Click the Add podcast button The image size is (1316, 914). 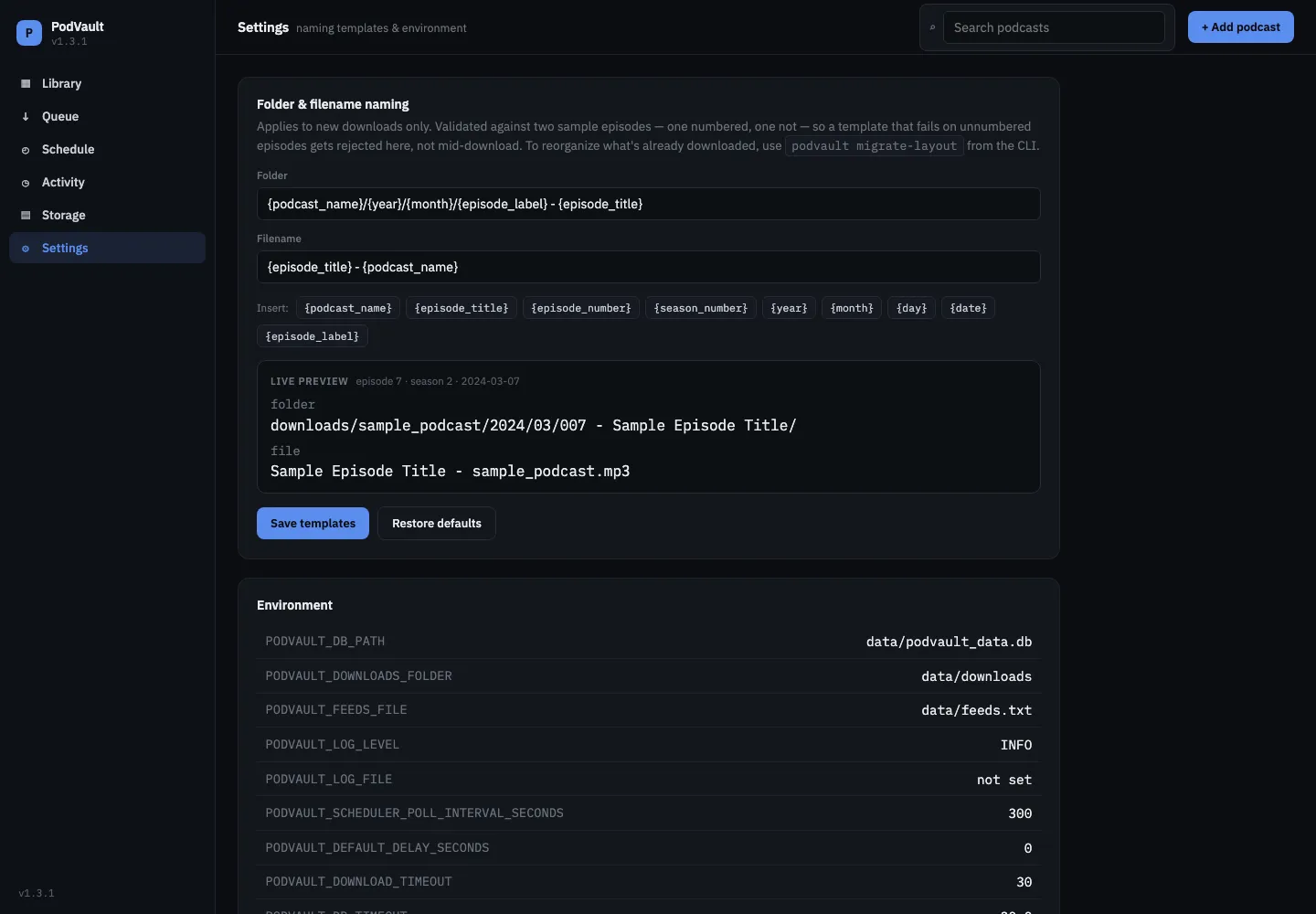pos(1240,27)
